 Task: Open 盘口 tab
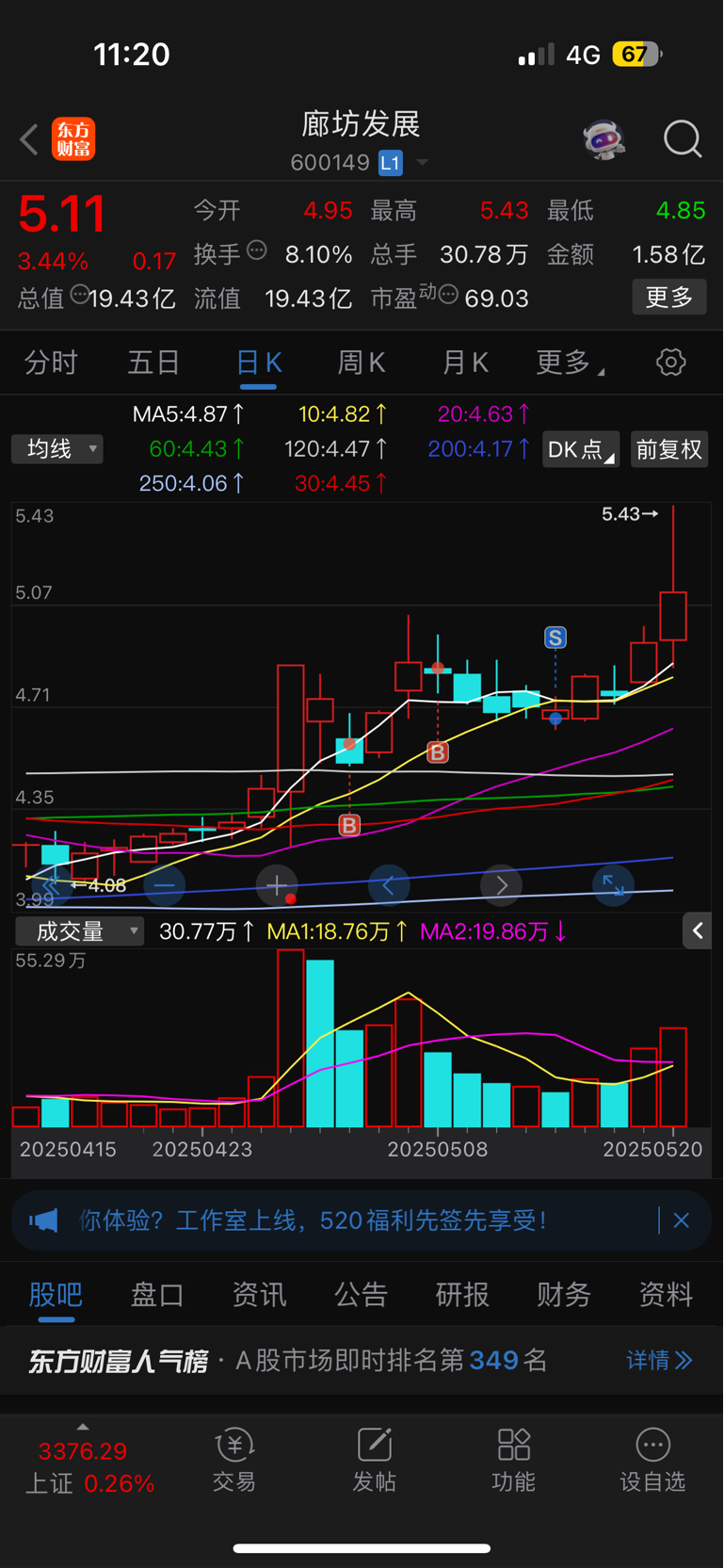(x=157, y=1295)
